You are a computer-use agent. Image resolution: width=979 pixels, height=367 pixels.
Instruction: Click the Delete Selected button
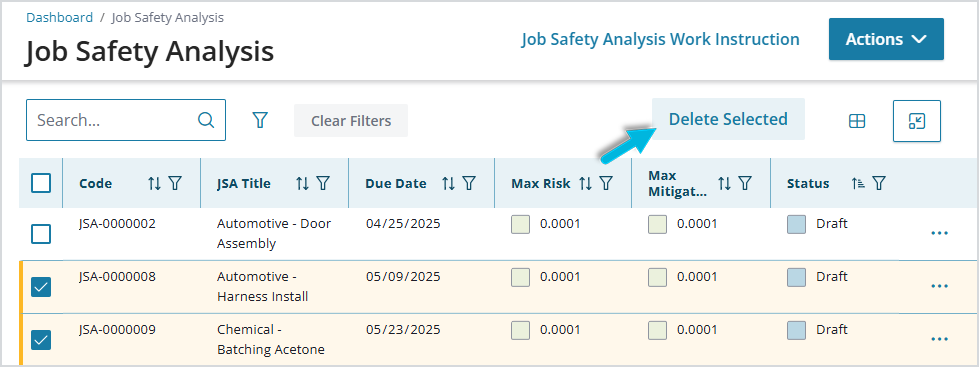click(728, 119)
